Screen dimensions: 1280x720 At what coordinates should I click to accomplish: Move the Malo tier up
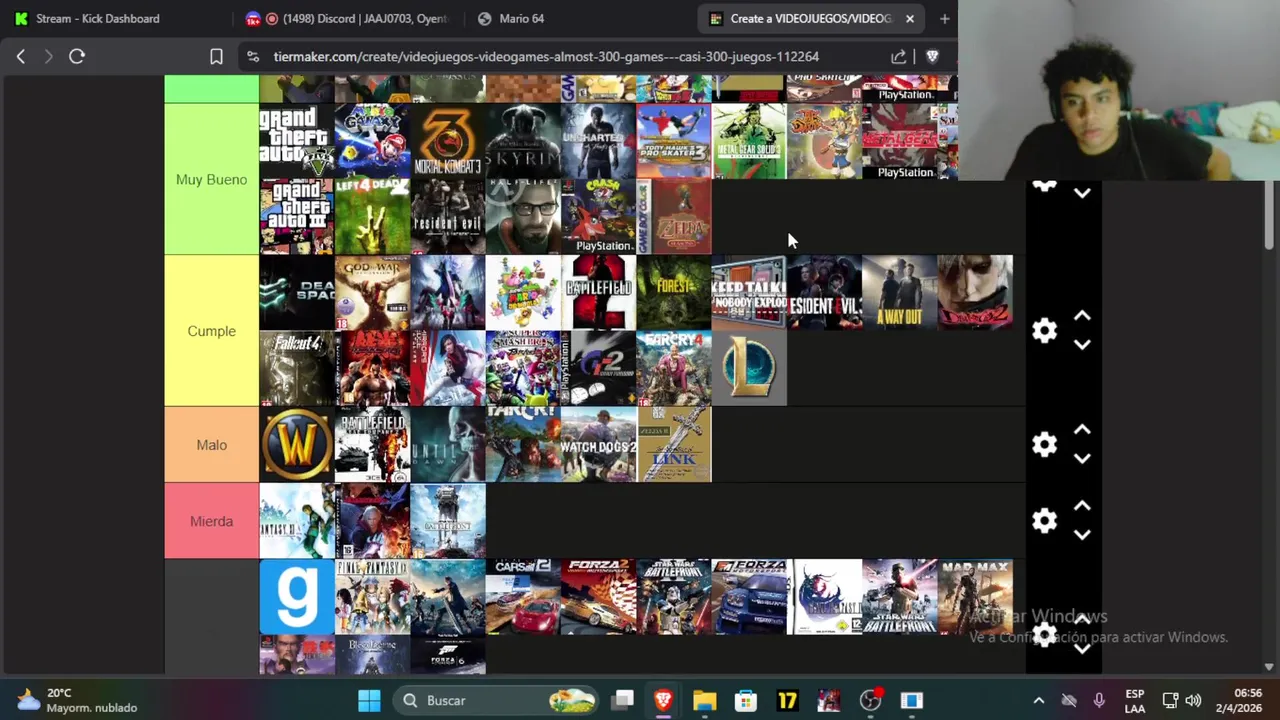point(1082,430)
